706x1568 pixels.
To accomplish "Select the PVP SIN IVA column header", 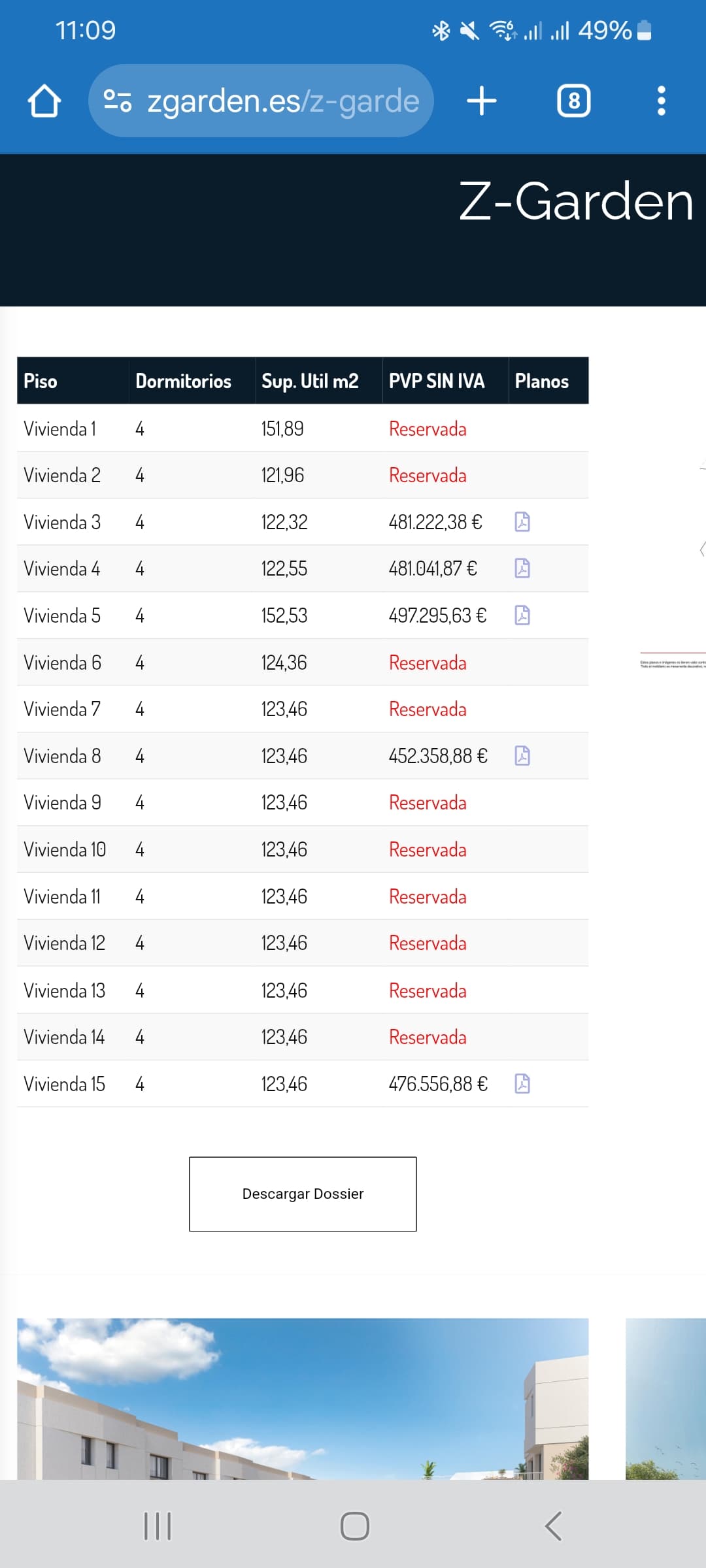I will pos(437,381).
